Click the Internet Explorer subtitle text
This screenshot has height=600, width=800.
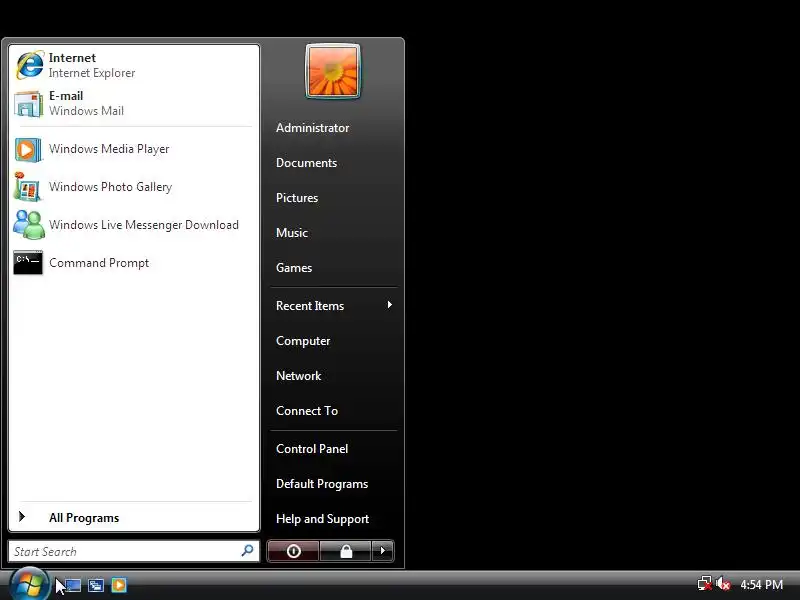pos(92,73)
